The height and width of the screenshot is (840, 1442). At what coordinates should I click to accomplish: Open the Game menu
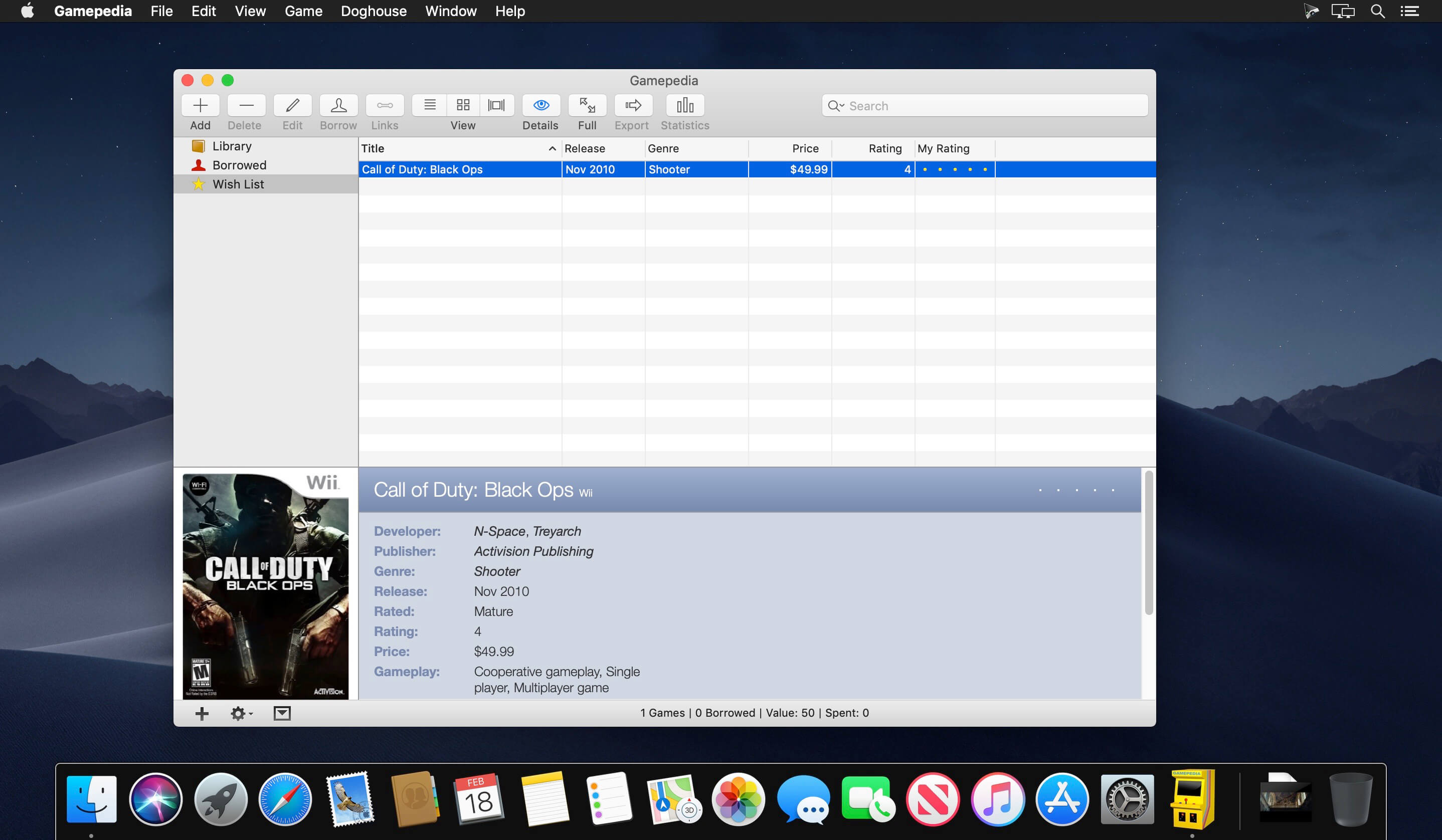[x=303, y=11]
